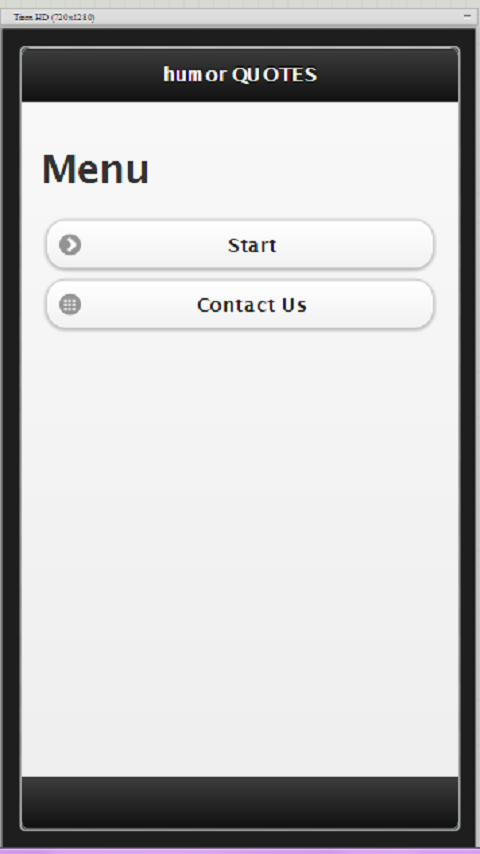Screen dimensions: 480x854
Task: Click the gridded ruler strip above title bar
Action: coord(240,4)
